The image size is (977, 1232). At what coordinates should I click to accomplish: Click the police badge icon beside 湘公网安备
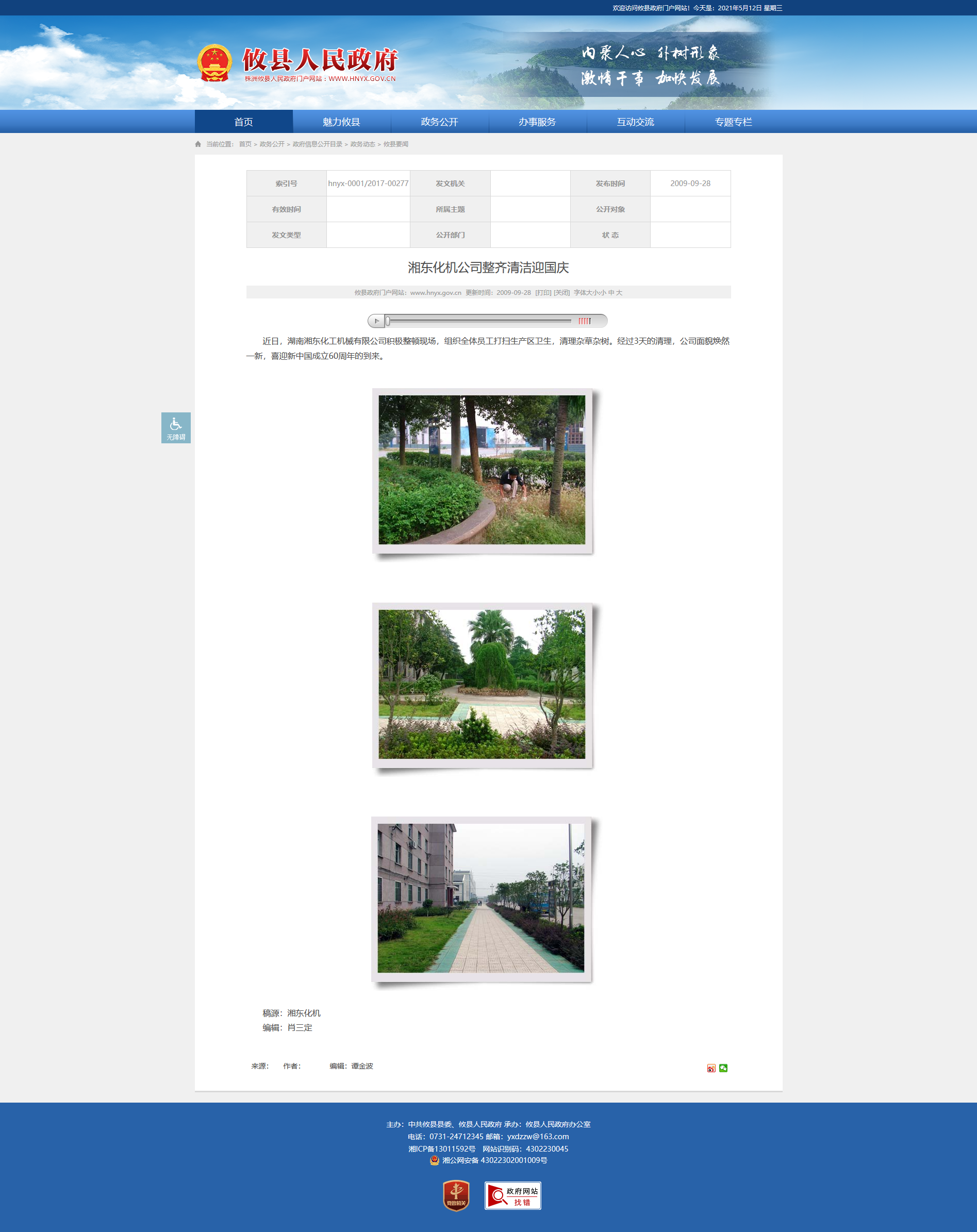click(x=435, y=1160)
